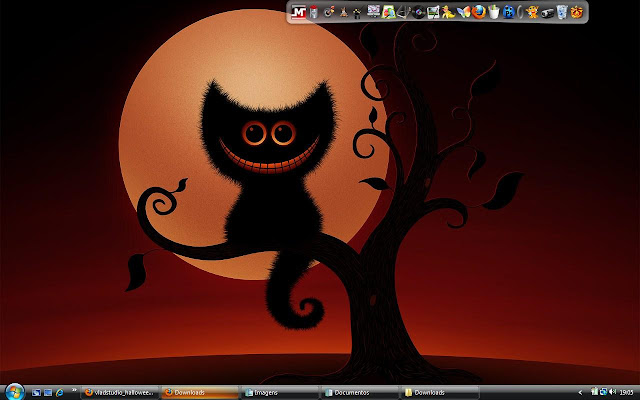Screen dimensions: 640x400
Task: Expand quick launch overflow chevron
Action: click(74, 390)
